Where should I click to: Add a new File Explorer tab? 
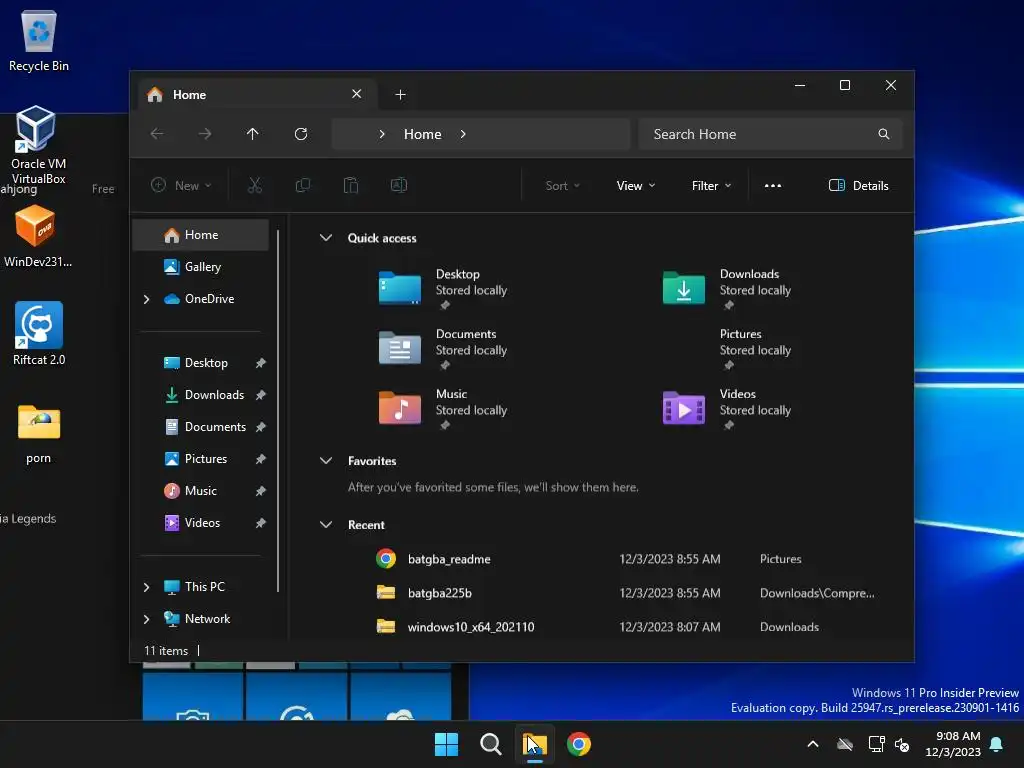click(x=400, y=95)
